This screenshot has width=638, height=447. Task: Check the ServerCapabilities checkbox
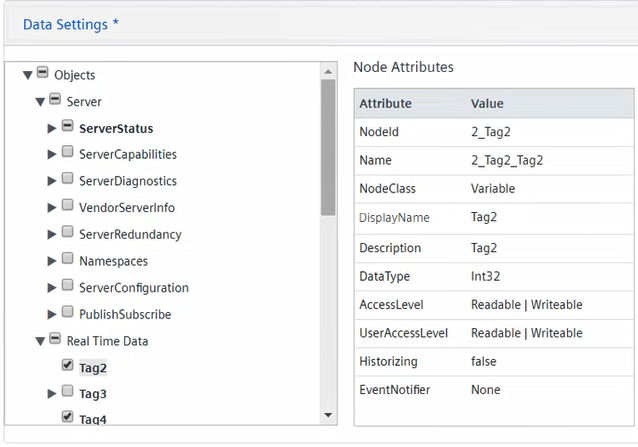tap(67, 153)
